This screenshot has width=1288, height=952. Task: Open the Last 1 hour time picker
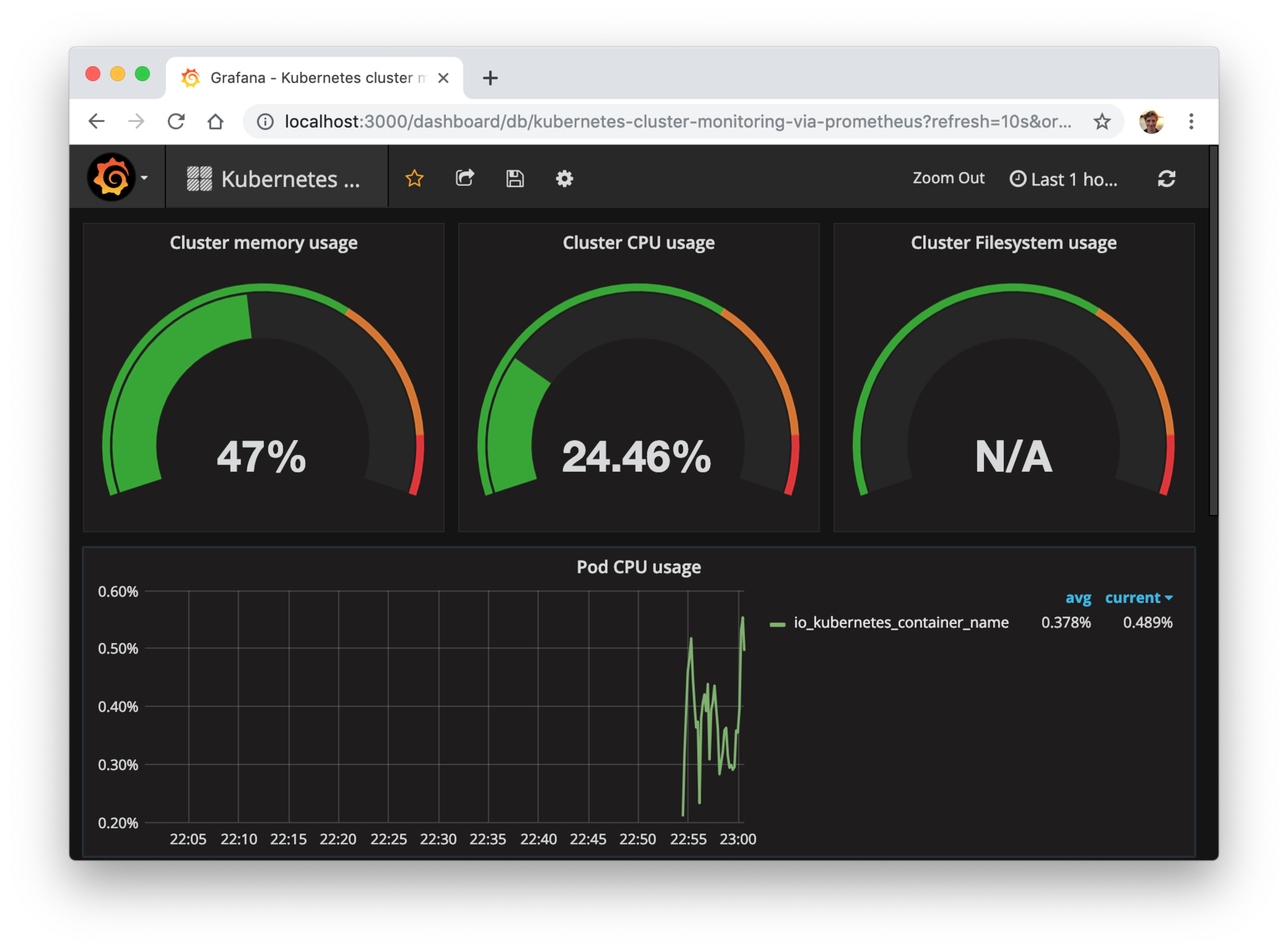[1064, 179]
